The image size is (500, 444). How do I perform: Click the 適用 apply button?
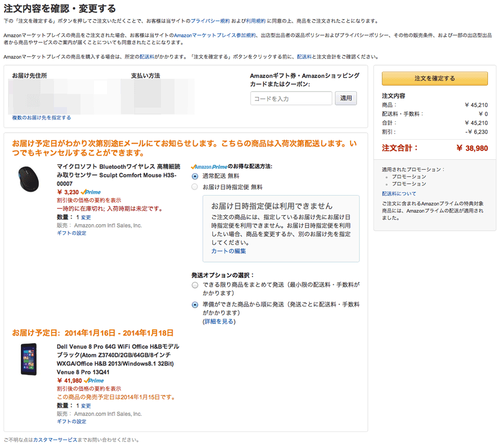(x=346, y=98)
